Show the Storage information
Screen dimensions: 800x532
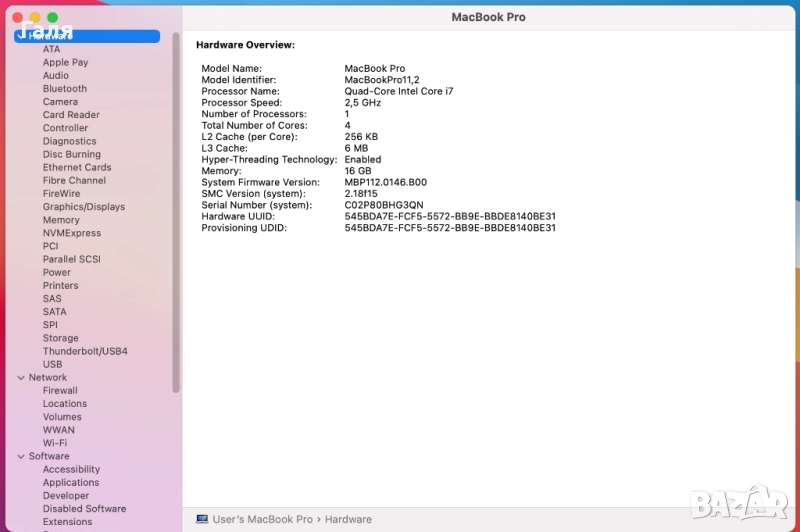coord(60,338)
